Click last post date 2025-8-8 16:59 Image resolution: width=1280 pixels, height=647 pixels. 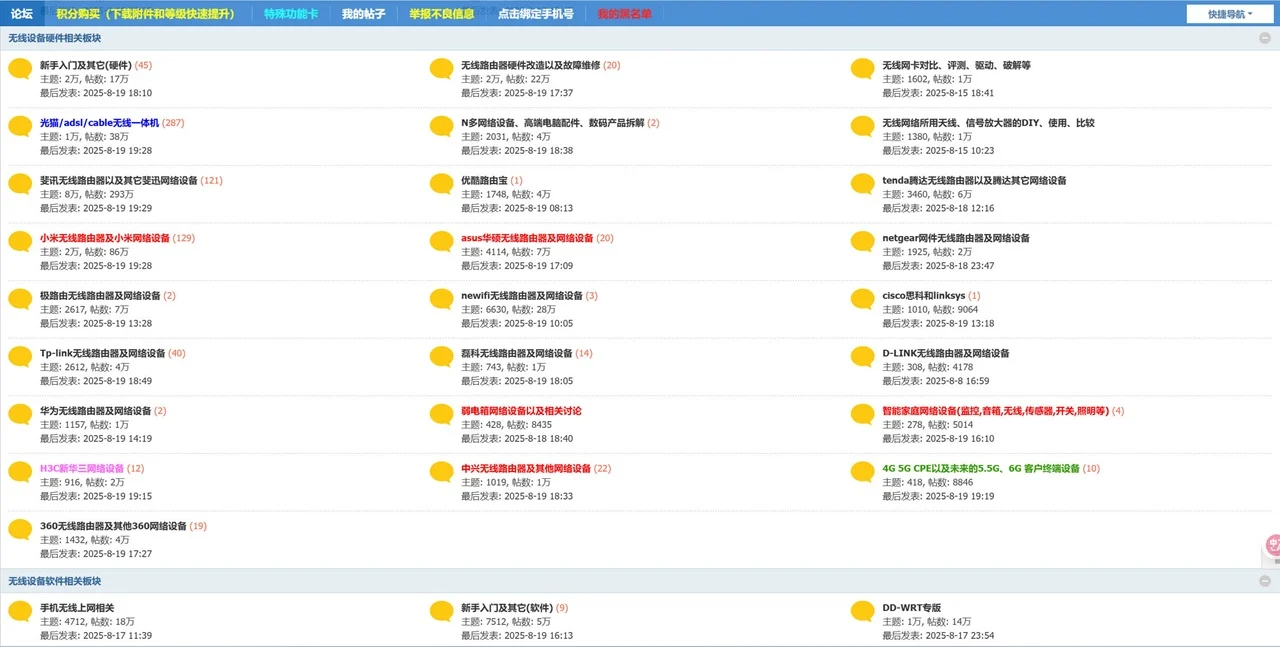(957, 381)
